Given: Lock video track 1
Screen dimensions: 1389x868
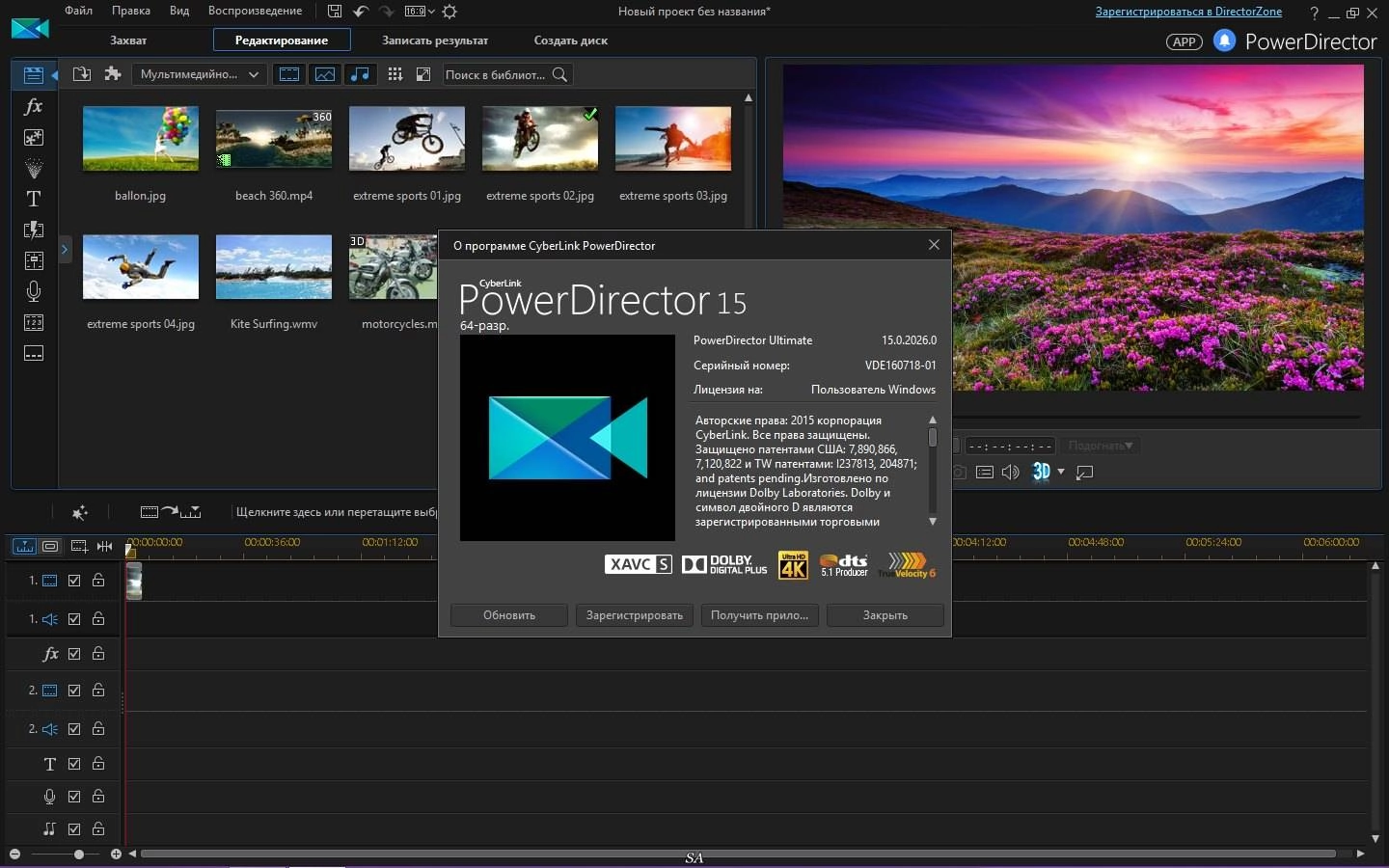Looking at the screenshot, I should pos(98,580).
